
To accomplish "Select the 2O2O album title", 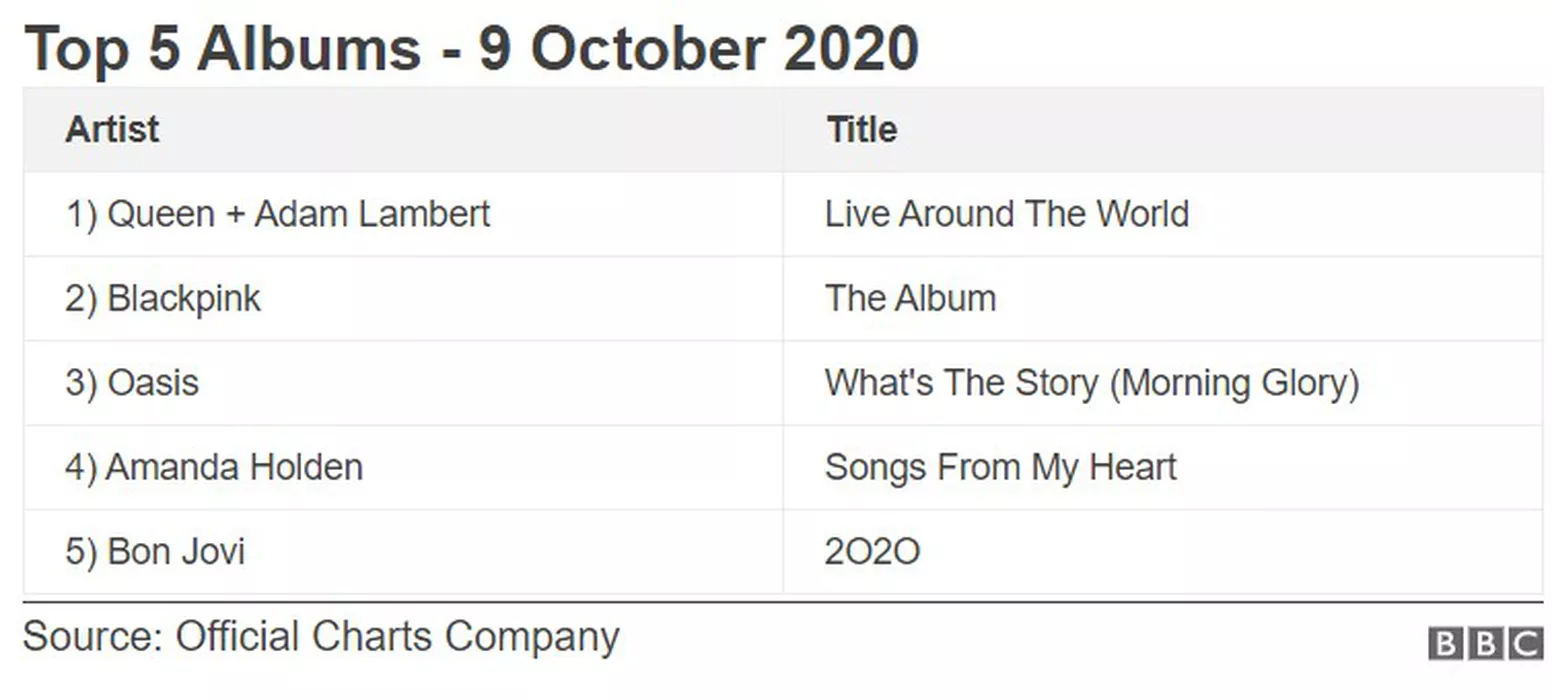I will point(872,552).
